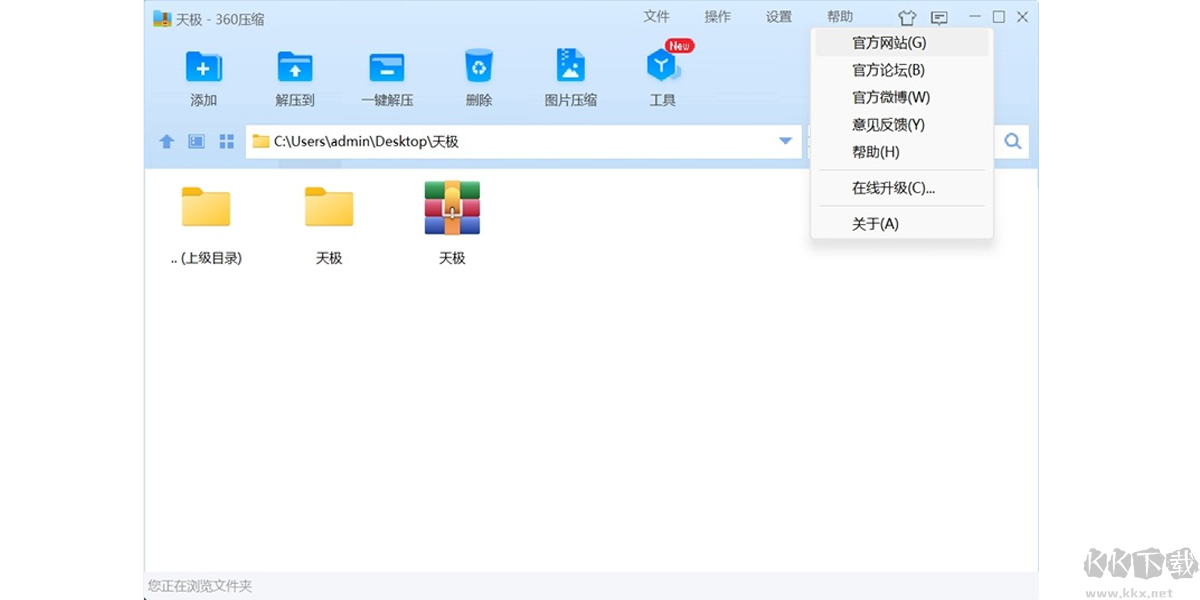Viewport: 1200px width, 600px height.
Task: Click the up-level navigation arrow icon
Action: click(x=166, y=141)
